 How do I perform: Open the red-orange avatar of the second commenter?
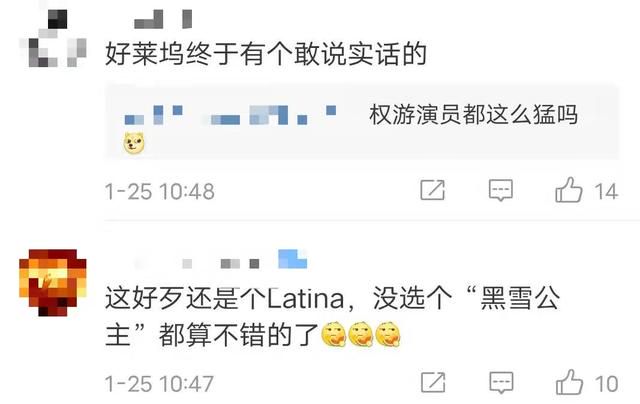tap(53, 282)
